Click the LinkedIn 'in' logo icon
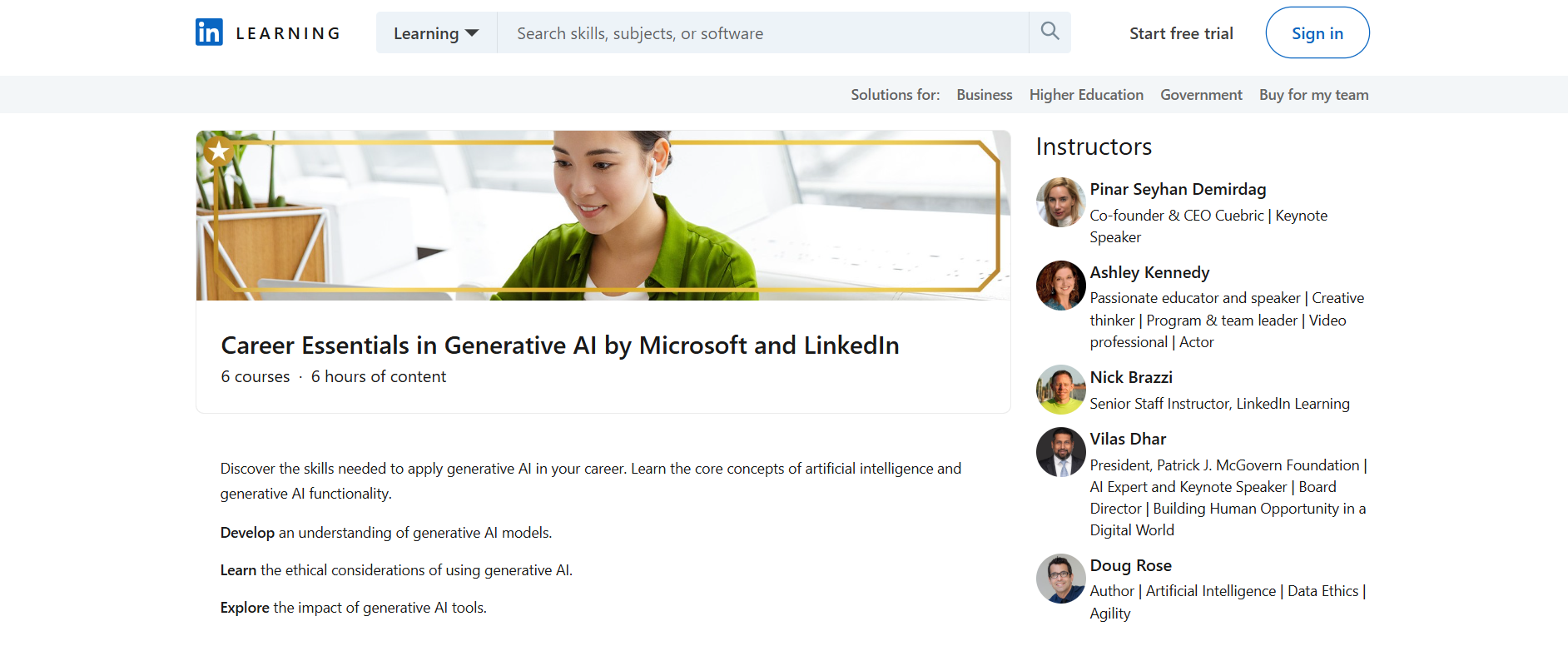The image size is (1568, 651). (x=209, y=32)
